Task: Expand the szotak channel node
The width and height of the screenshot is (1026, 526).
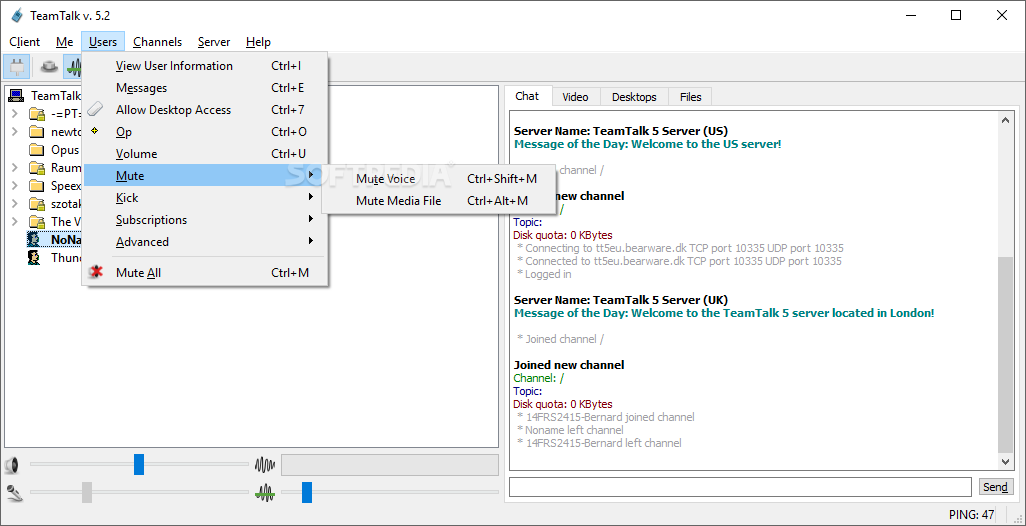Action: click(x=14, y=203)
